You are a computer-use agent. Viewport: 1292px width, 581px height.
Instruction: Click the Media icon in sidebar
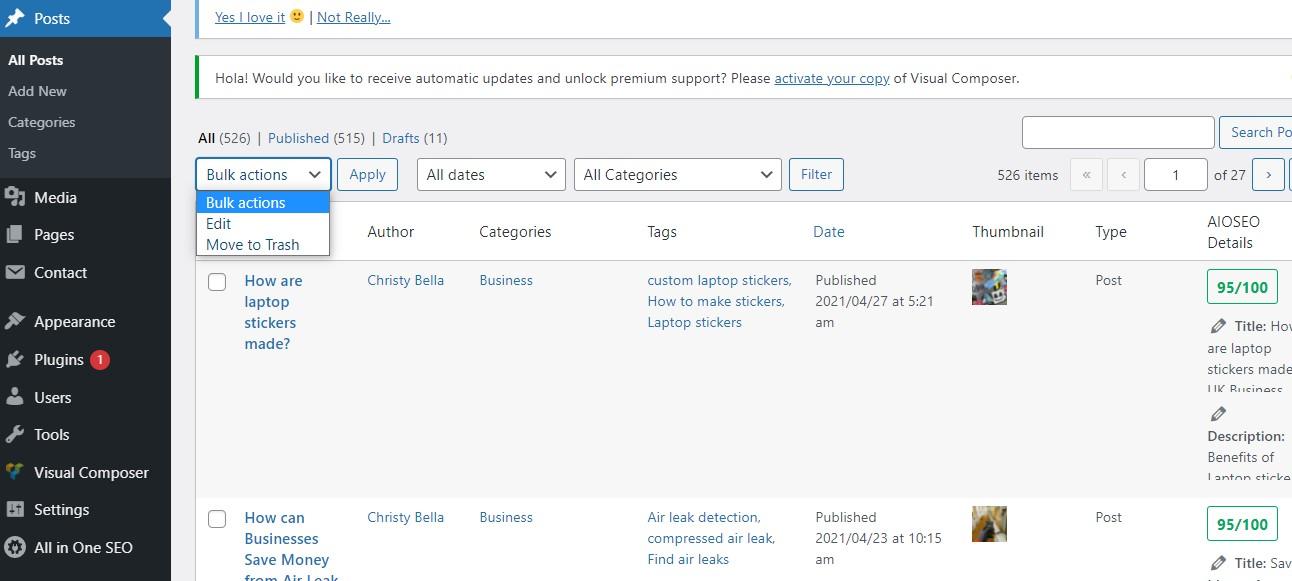[x=15, y=198]
